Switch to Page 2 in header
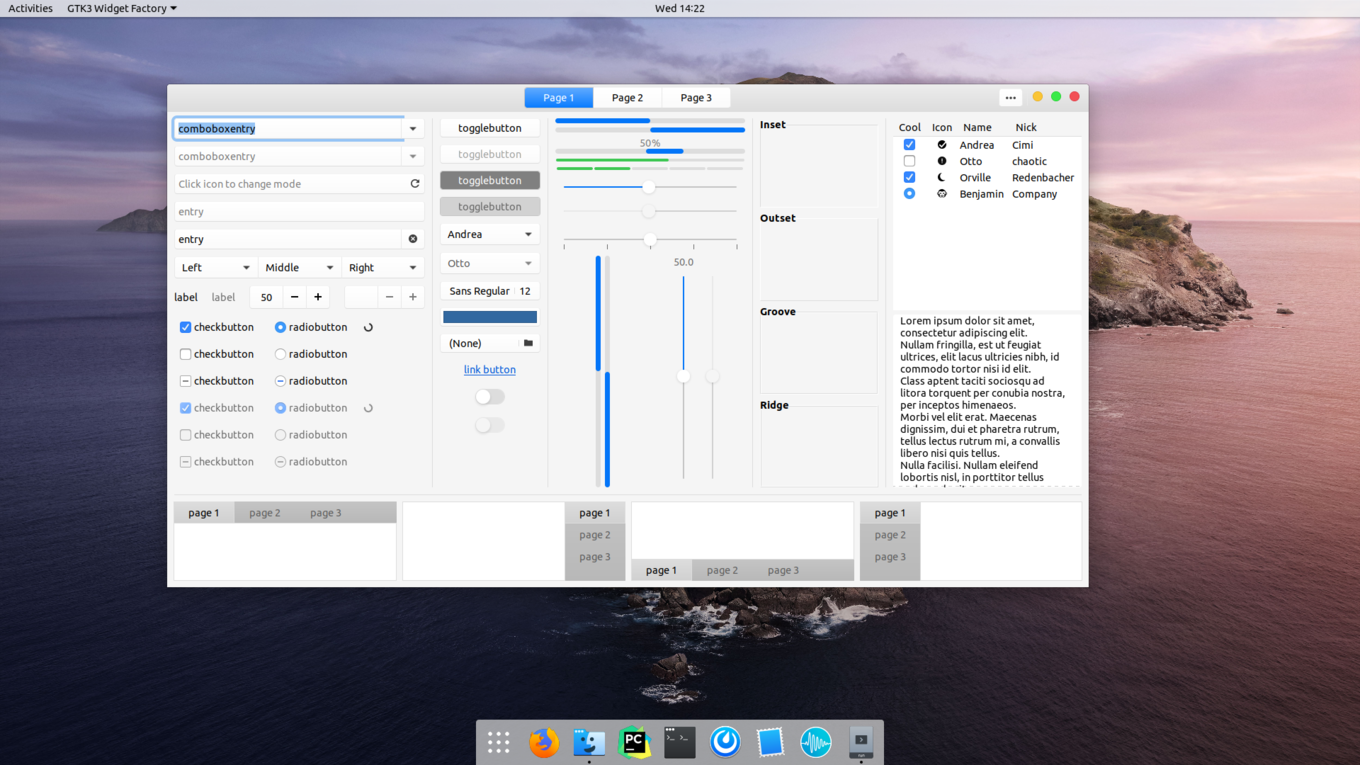The height and width of the screenshot is (765, 1360). pos(627,98)
